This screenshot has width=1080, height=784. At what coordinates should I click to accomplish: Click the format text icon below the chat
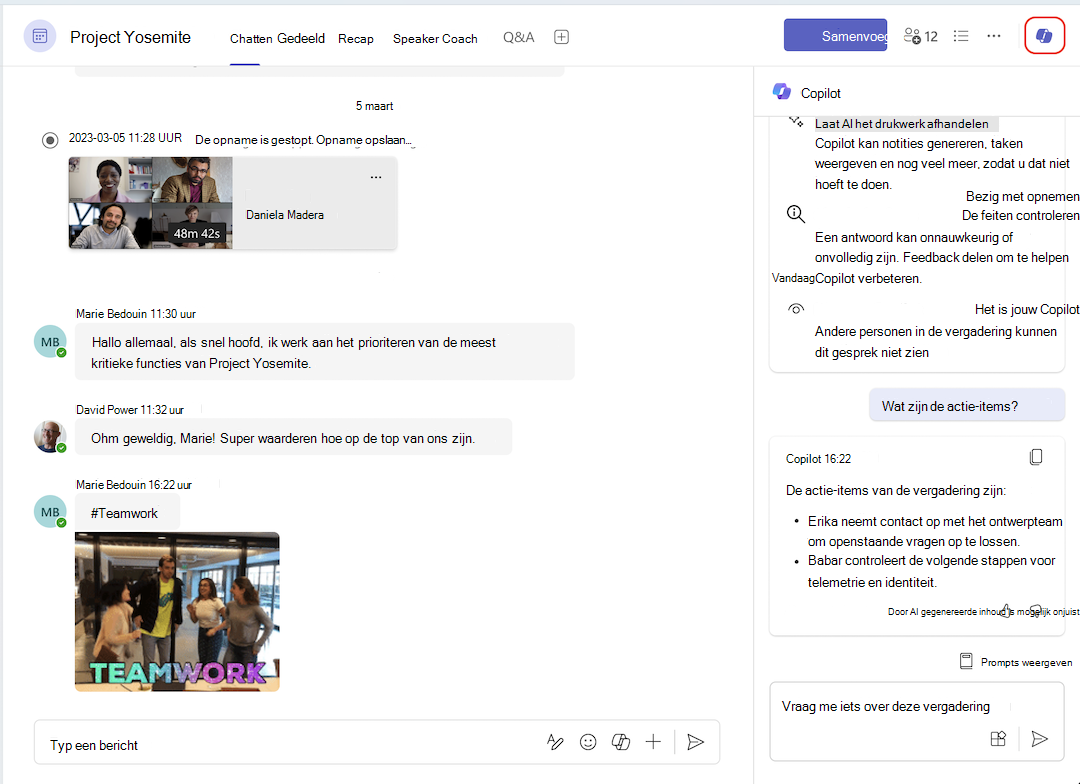click(555, 741)
